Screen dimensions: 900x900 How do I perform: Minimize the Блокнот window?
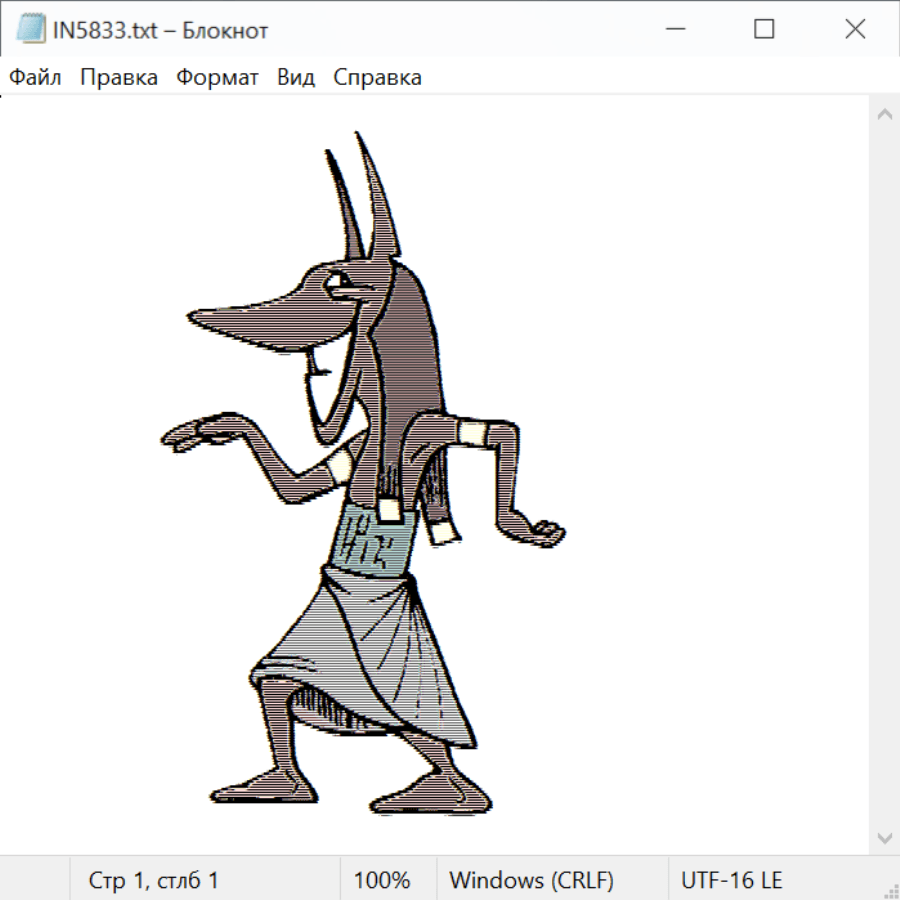673,30
